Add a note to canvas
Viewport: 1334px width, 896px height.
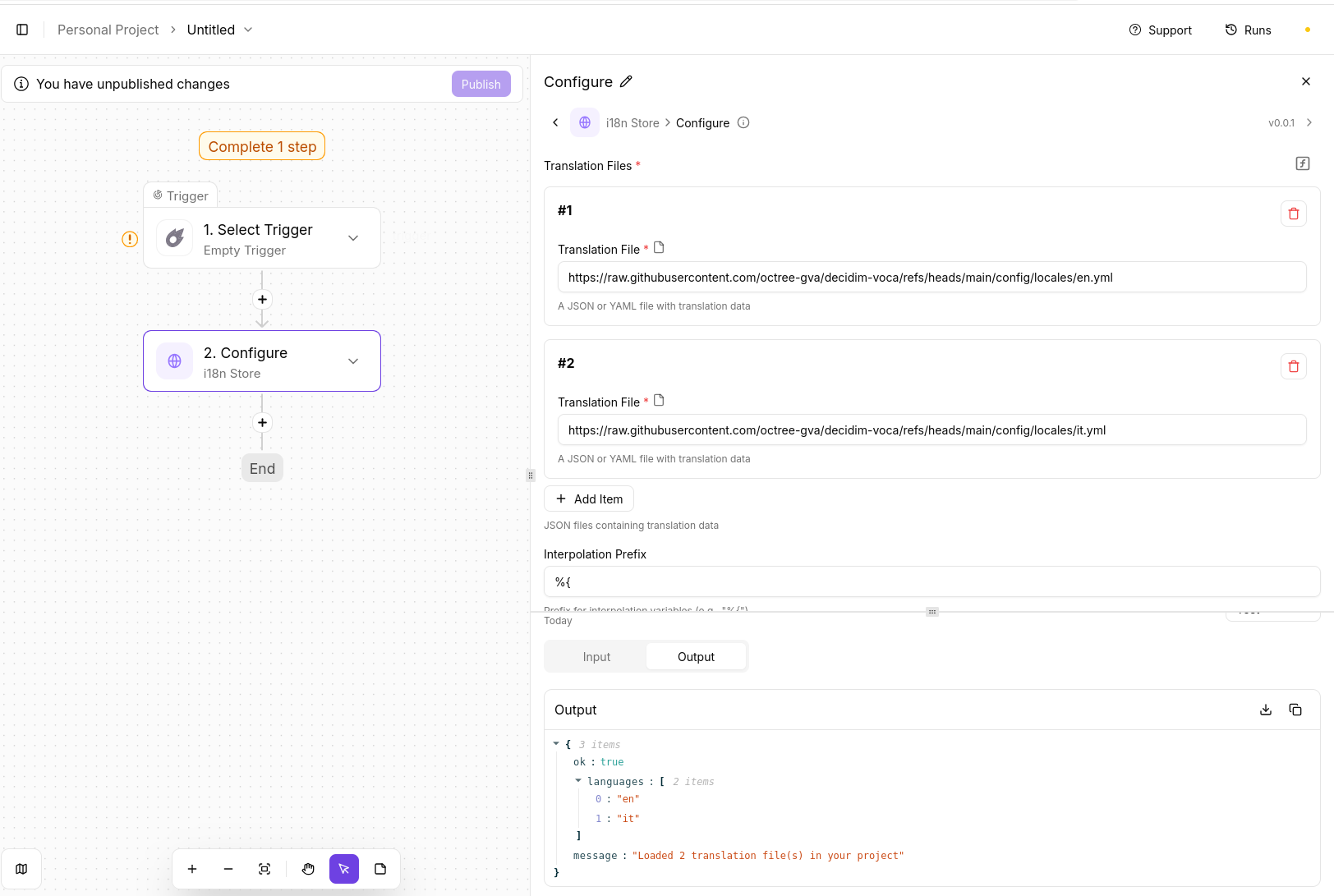coord(380,869)
